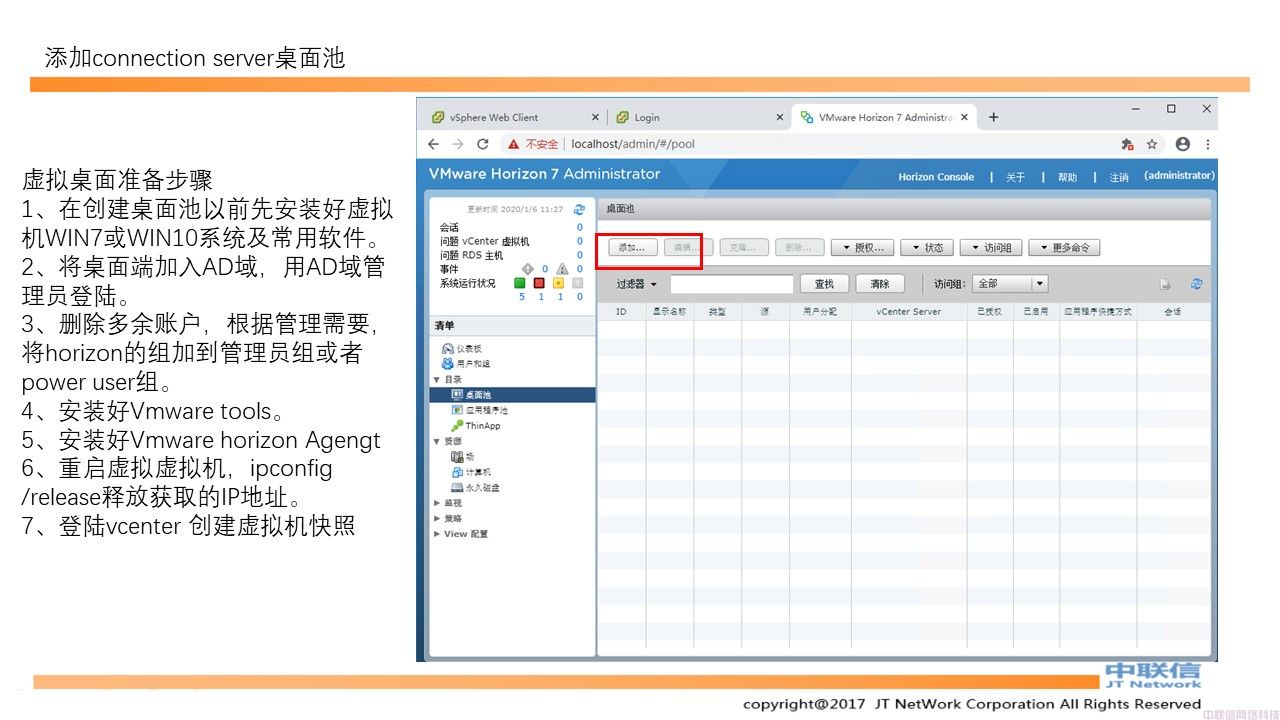Expand the View 配置 tree node
This screenshot has height=720, width=1280.
pyautogui.click(x=437, y=534)
